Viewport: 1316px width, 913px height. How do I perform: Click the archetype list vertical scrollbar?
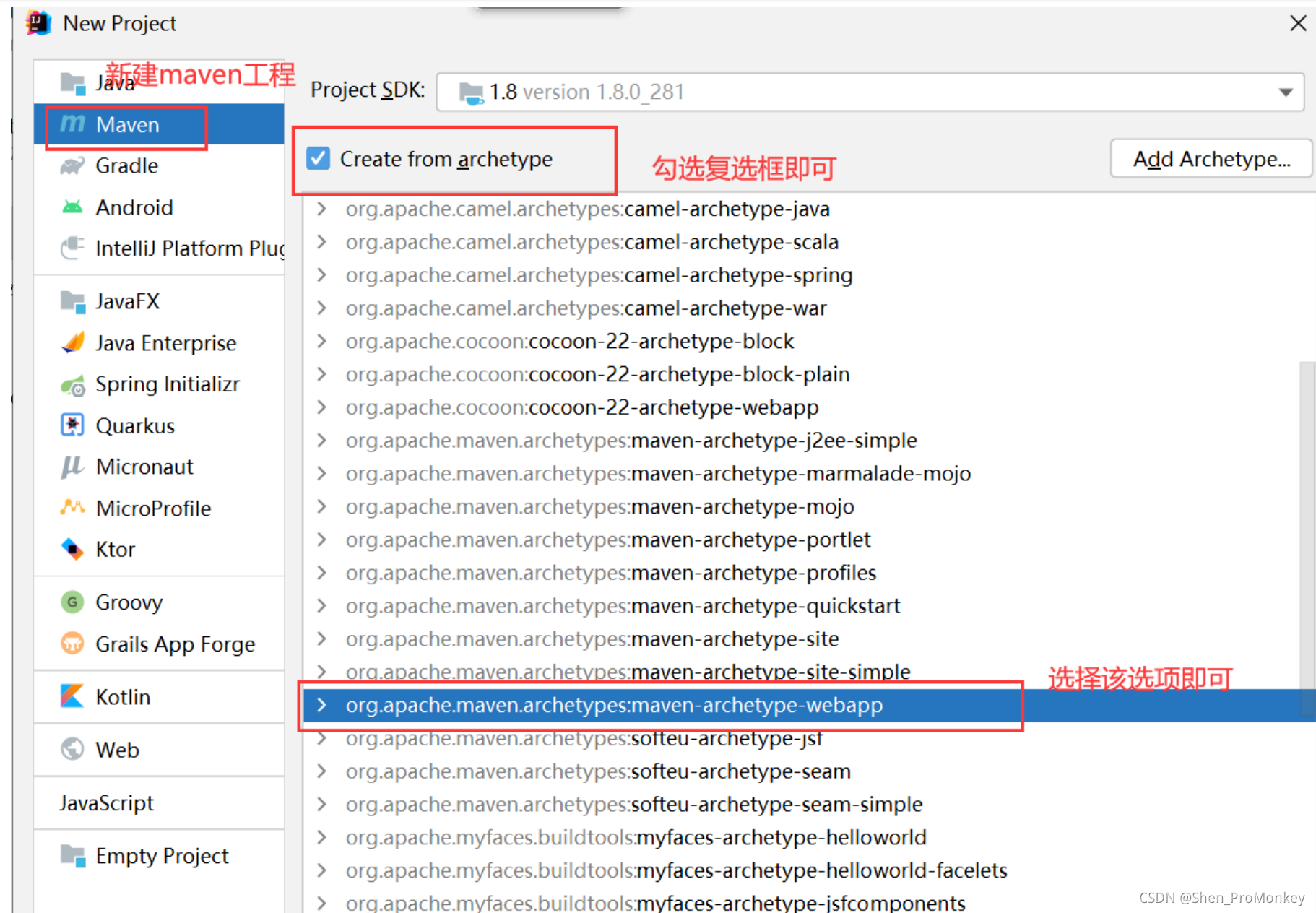pyautogui.click(x=1307, y=538)
